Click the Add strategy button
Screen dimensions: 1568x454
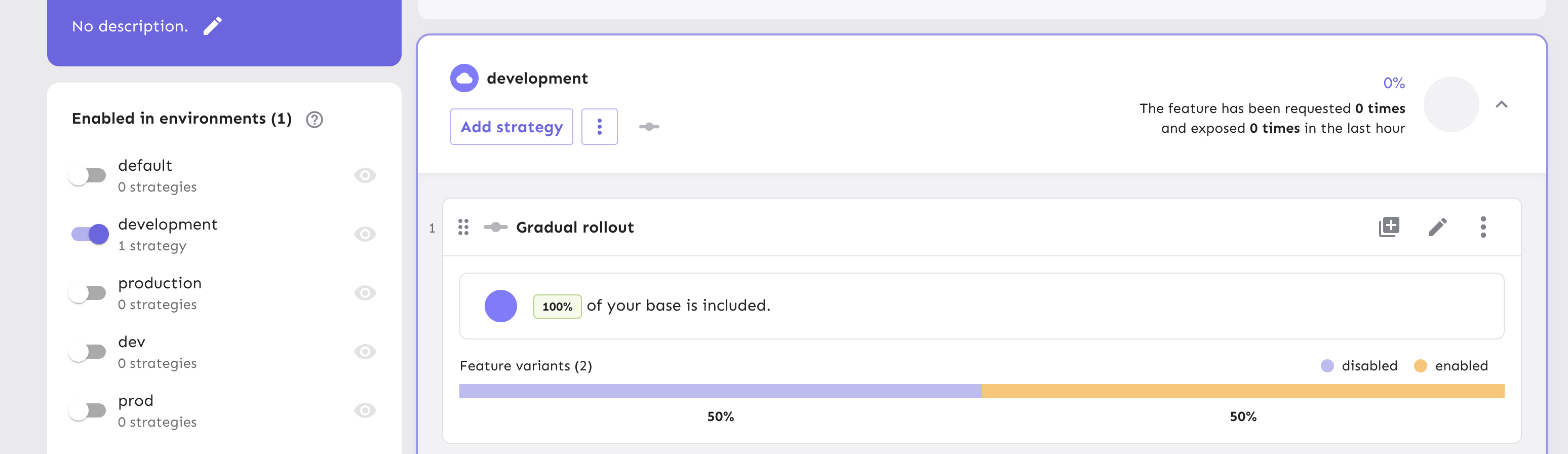tap(511, 126)
